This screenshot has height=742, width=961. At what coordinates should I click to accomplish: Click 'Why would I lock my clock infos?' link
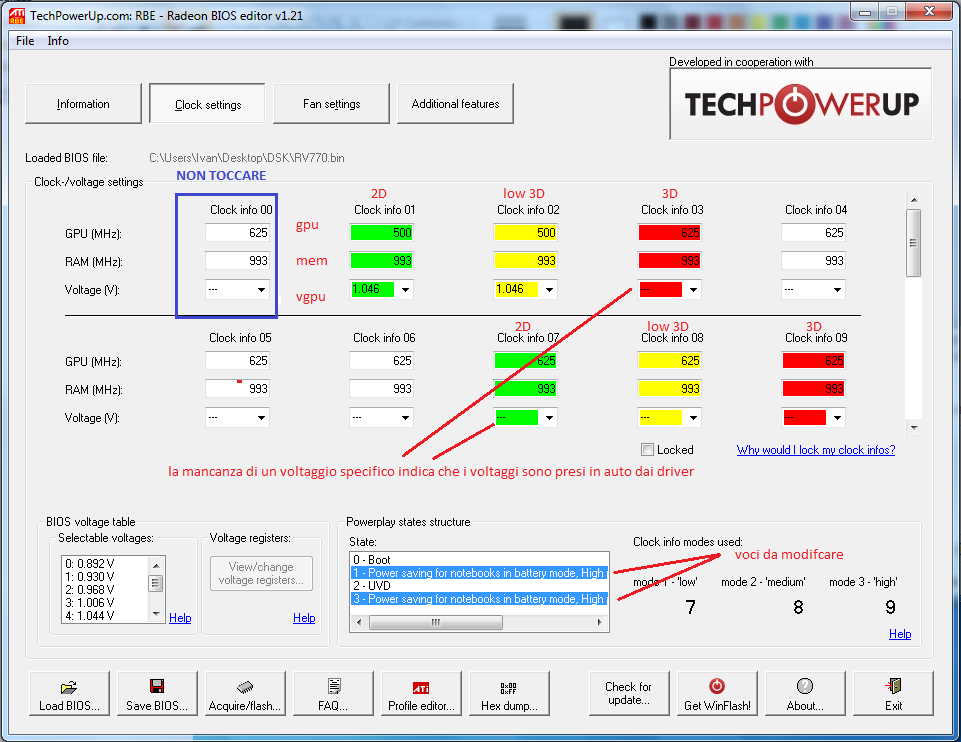(x=815, y=450)
